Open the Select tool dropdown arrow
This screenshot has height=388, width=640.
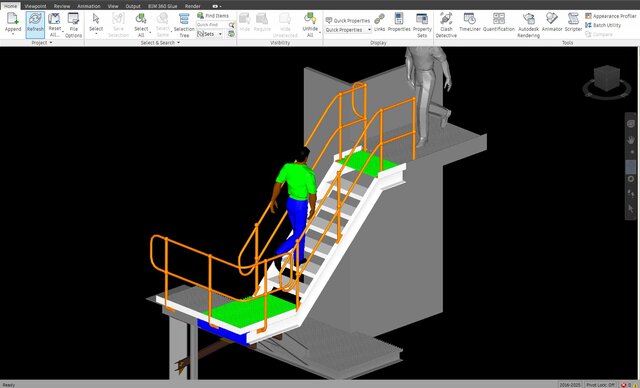tap(96, 34)
